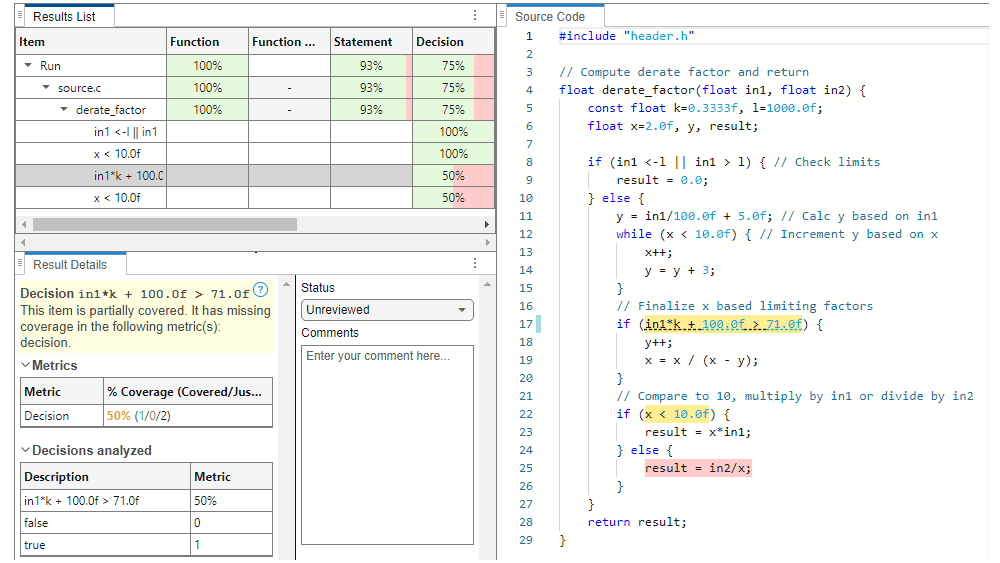Image resolution: width=1000 pixels, height=563 pixels.
Task: Collapse the source.c tree node
Action: [x=46, y=88]
